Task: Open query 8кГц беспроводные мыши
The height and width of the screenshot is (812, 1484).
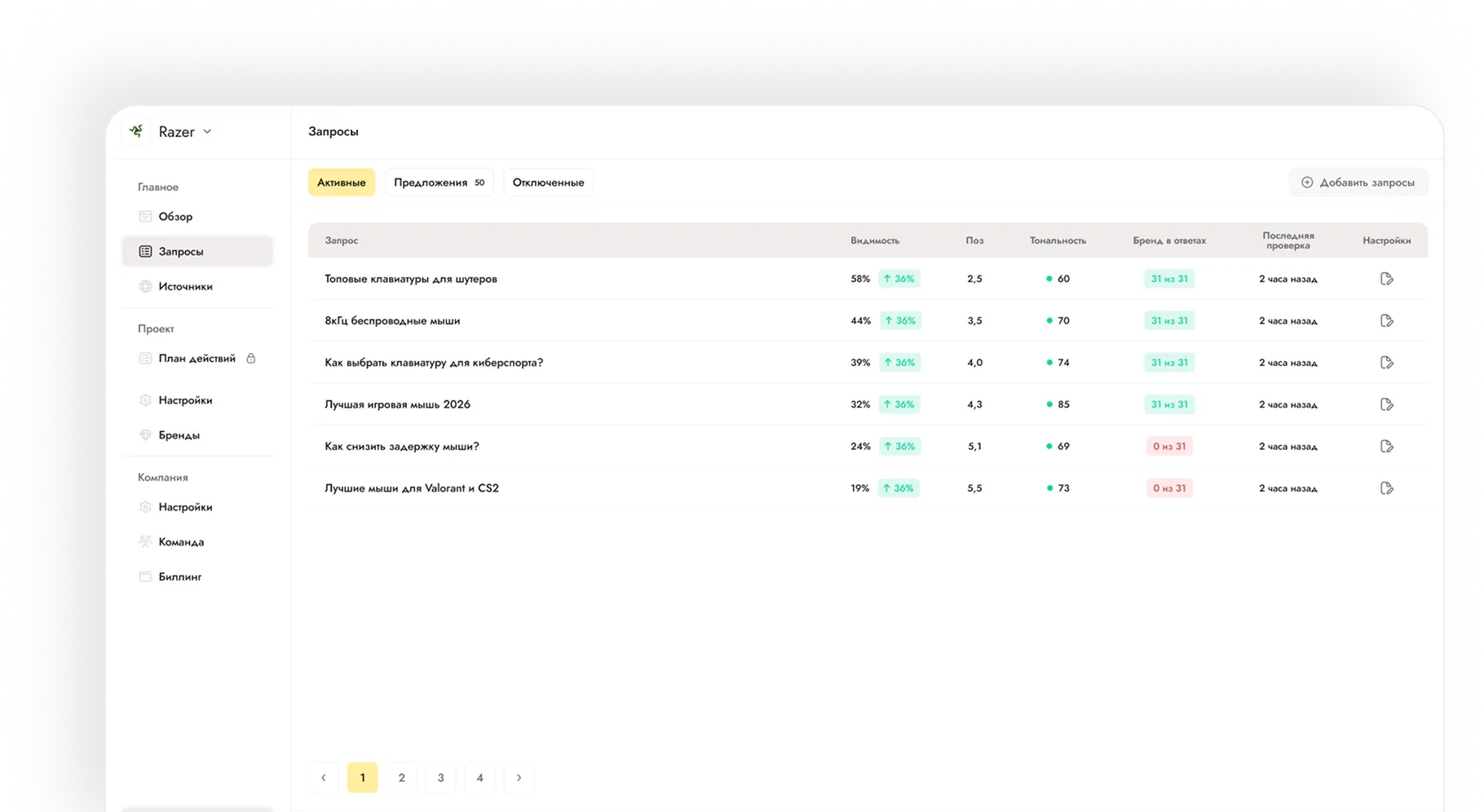Action: click(392, 321)
